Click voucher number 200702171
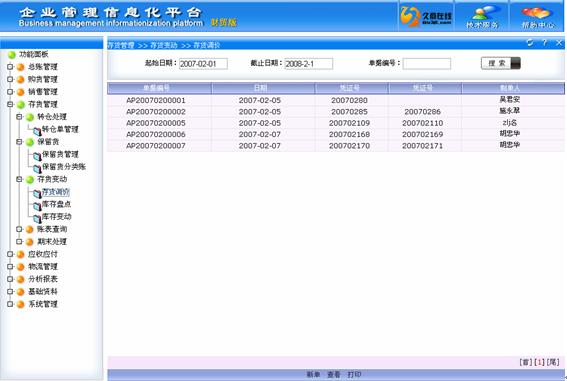 pyautogui.click(x=422, y=146)
